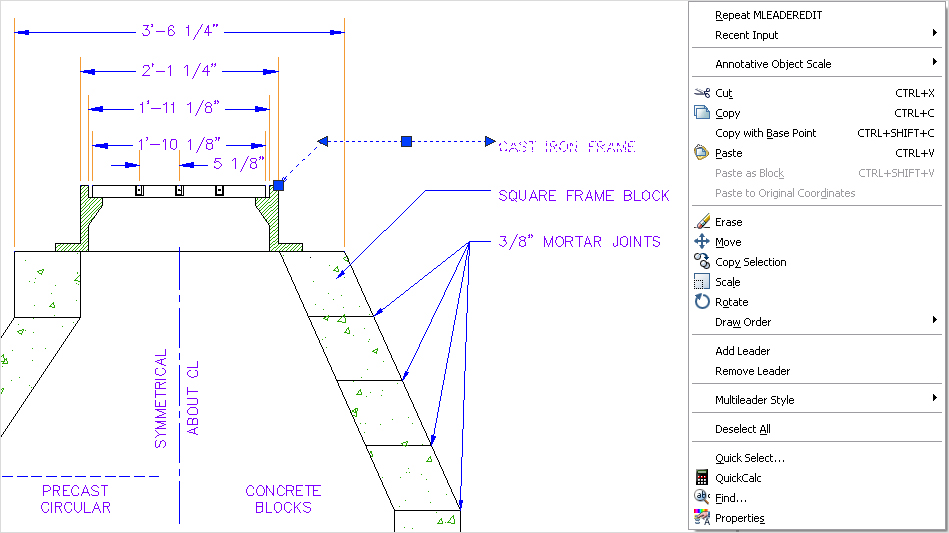Image resolution: width=949 pixels, height=533 pixels.
Task: Click the Move arrows icon
Action: click(x=702, y=242)
